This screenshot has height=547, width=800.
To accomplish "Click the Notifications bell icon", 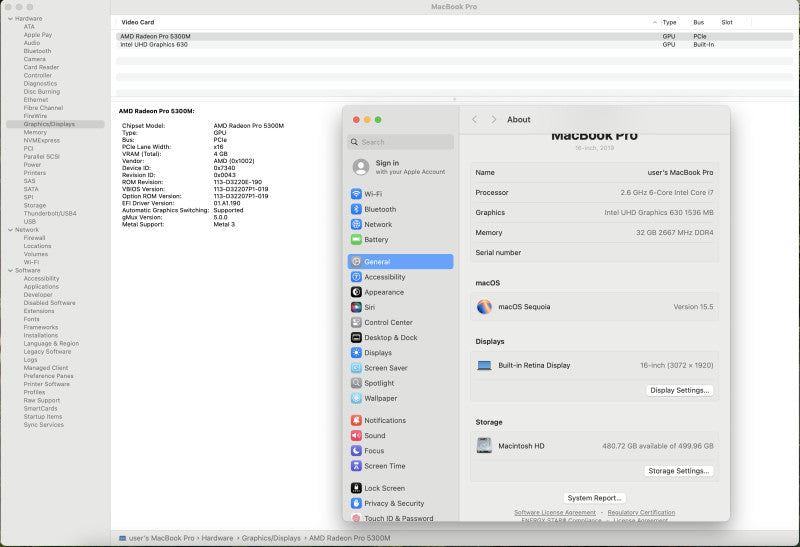I will [356, 420].
